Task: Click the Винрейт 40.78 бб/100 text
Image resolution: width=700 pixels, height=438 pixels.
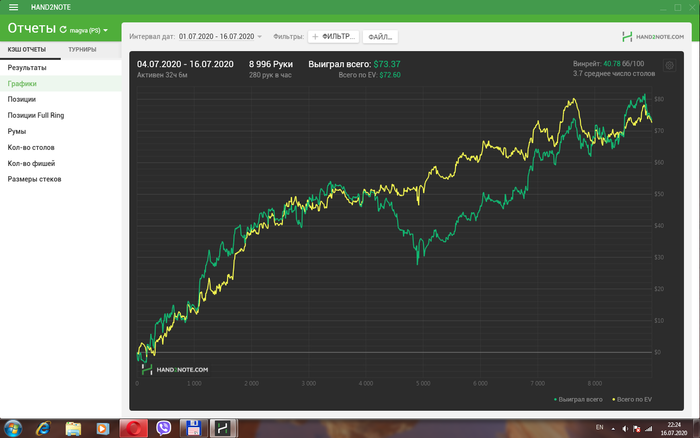Action: tap(608, 64)
